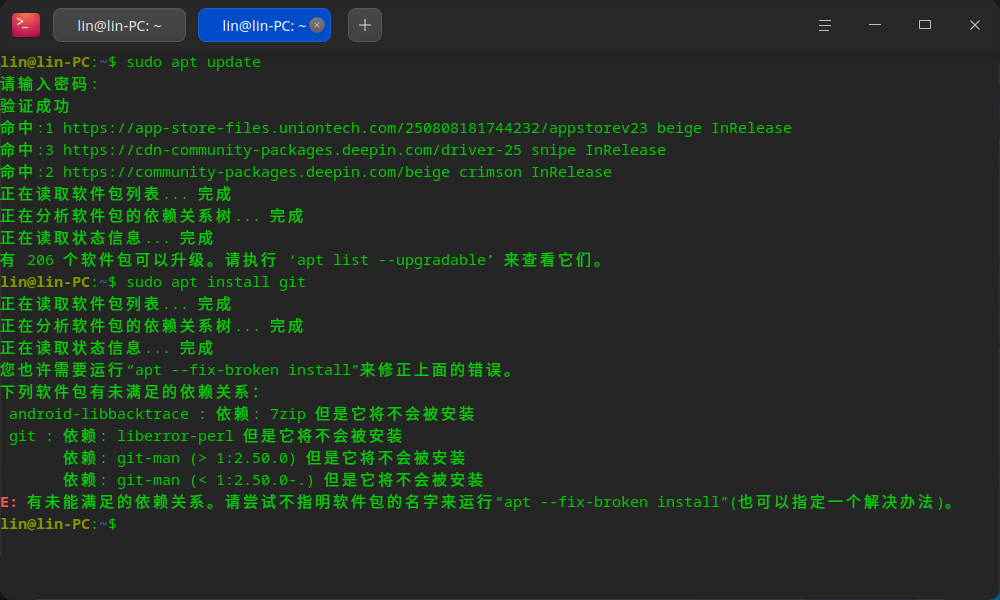Click the cdn-community-packages.deepin.com URL line
This screenshot has height=600, width=1000.
click(x=333, y=150)
